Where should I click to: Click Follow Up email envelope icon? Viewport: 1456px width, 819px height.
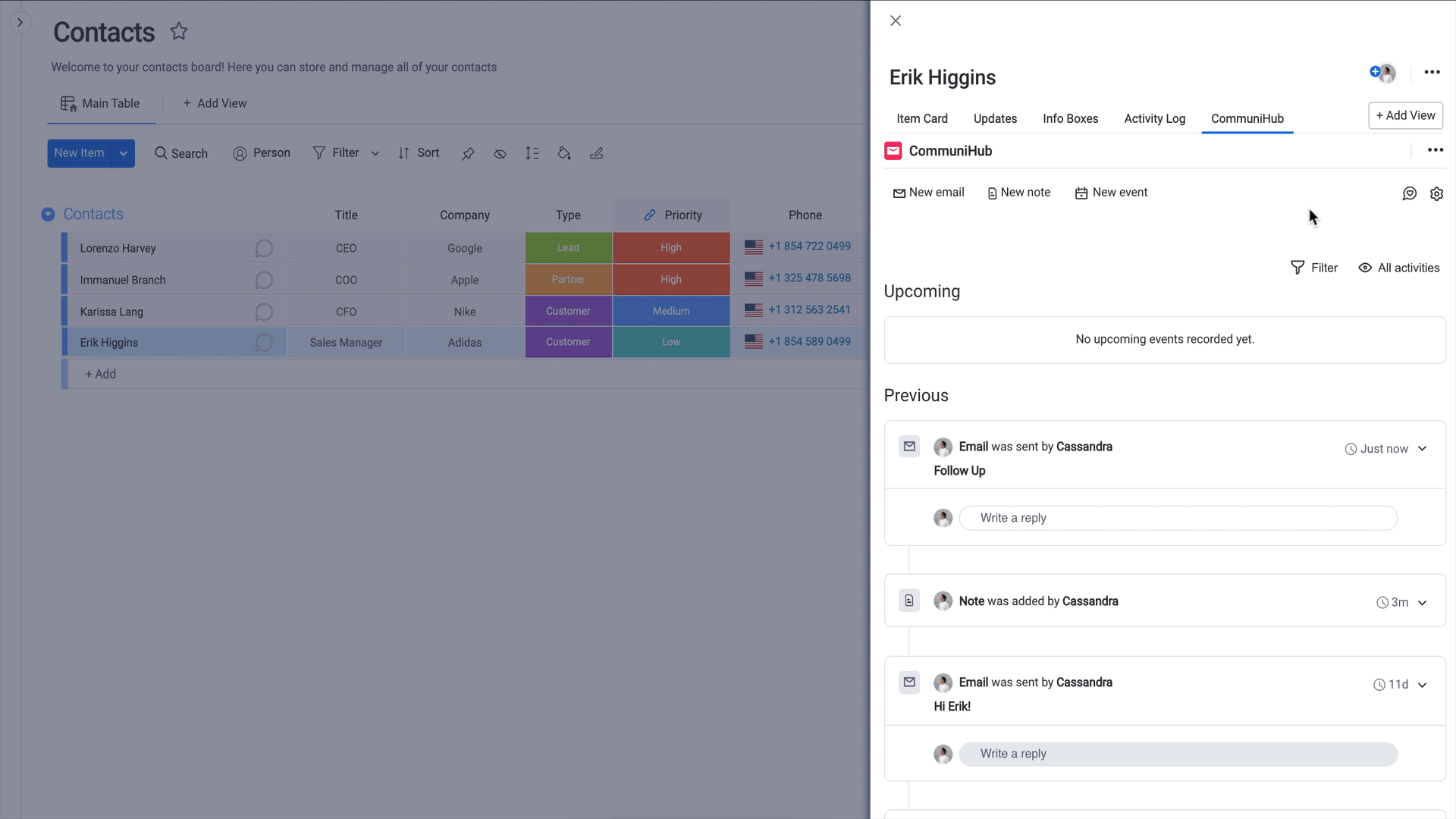909,447
